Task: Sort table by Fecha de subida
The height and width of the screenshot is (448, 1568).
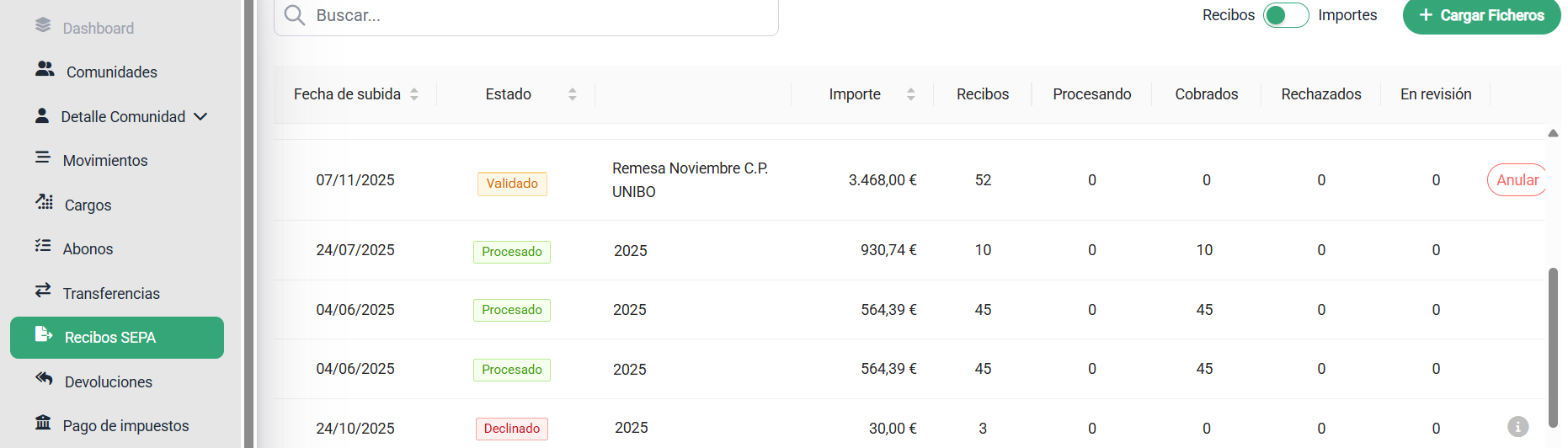Action: [x=414, y=94]
